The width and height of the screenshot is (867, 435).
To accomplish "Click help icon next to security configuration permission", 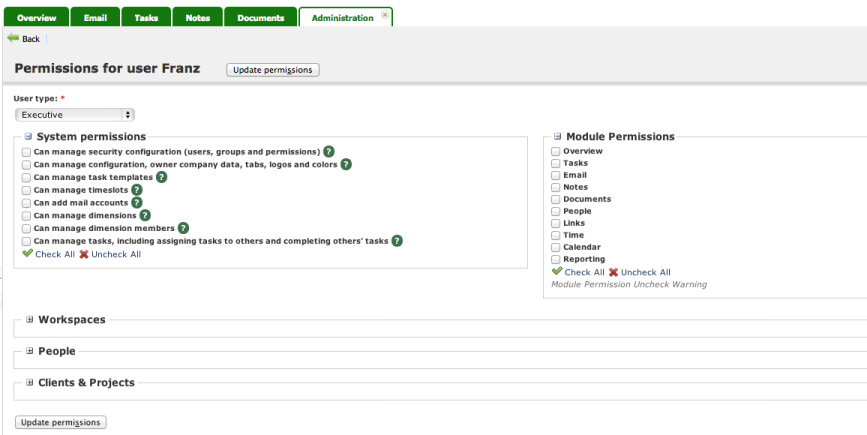I will 329,152.
